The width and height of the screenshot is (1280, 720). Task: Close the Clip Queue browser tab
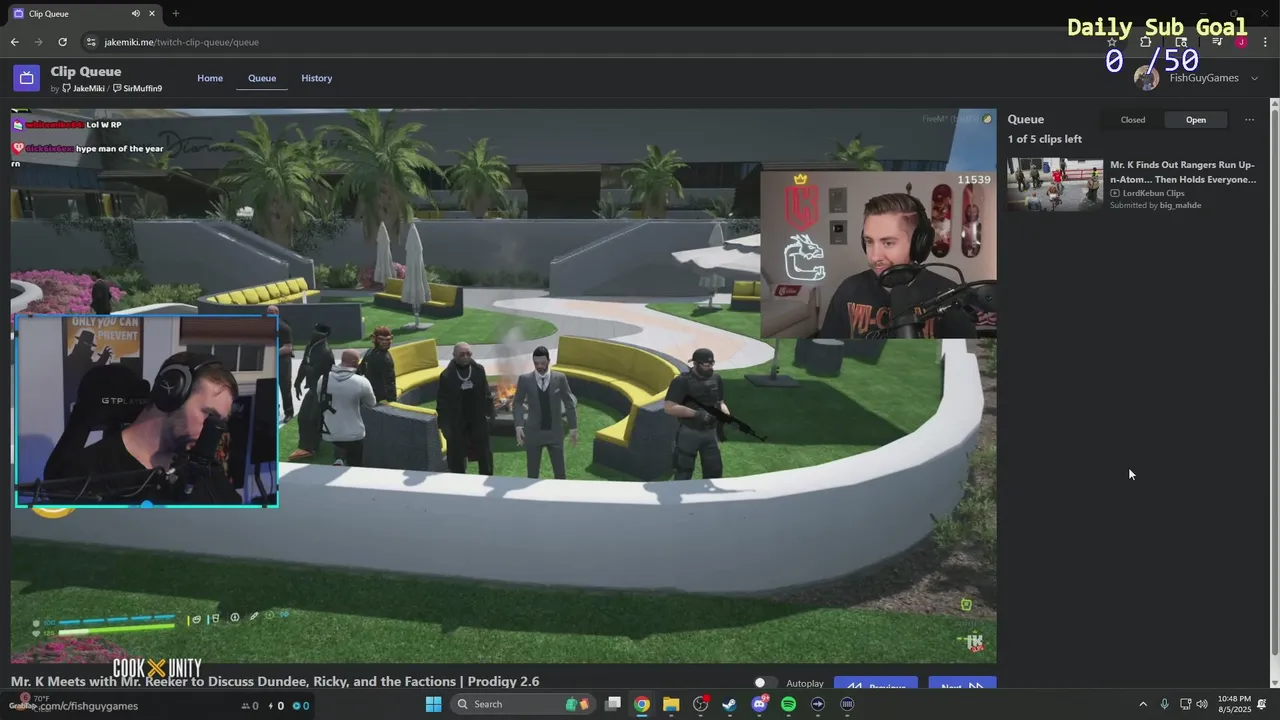point(152,13)
